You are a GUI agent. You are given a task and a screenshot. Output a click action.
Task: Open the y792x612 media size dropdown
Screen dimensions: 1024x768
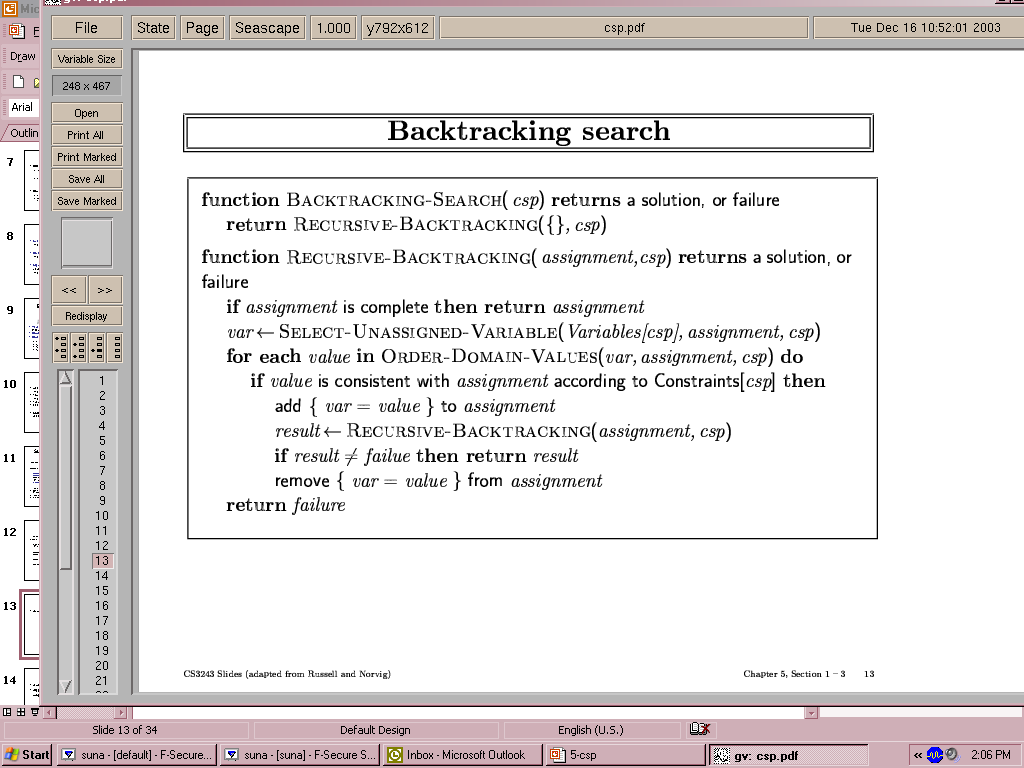click(397, 28)
